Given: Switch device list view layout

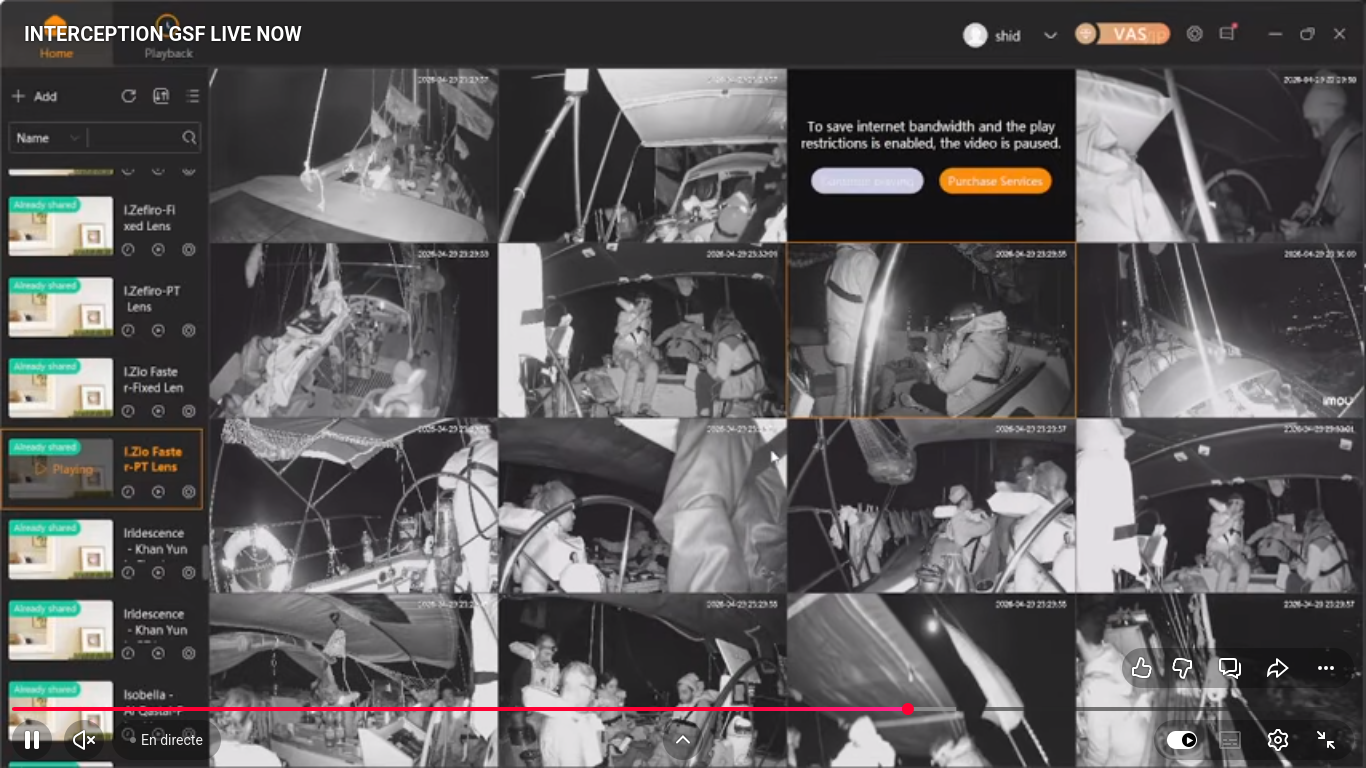Looking at the screenshot, I should (x=192, y=96).
